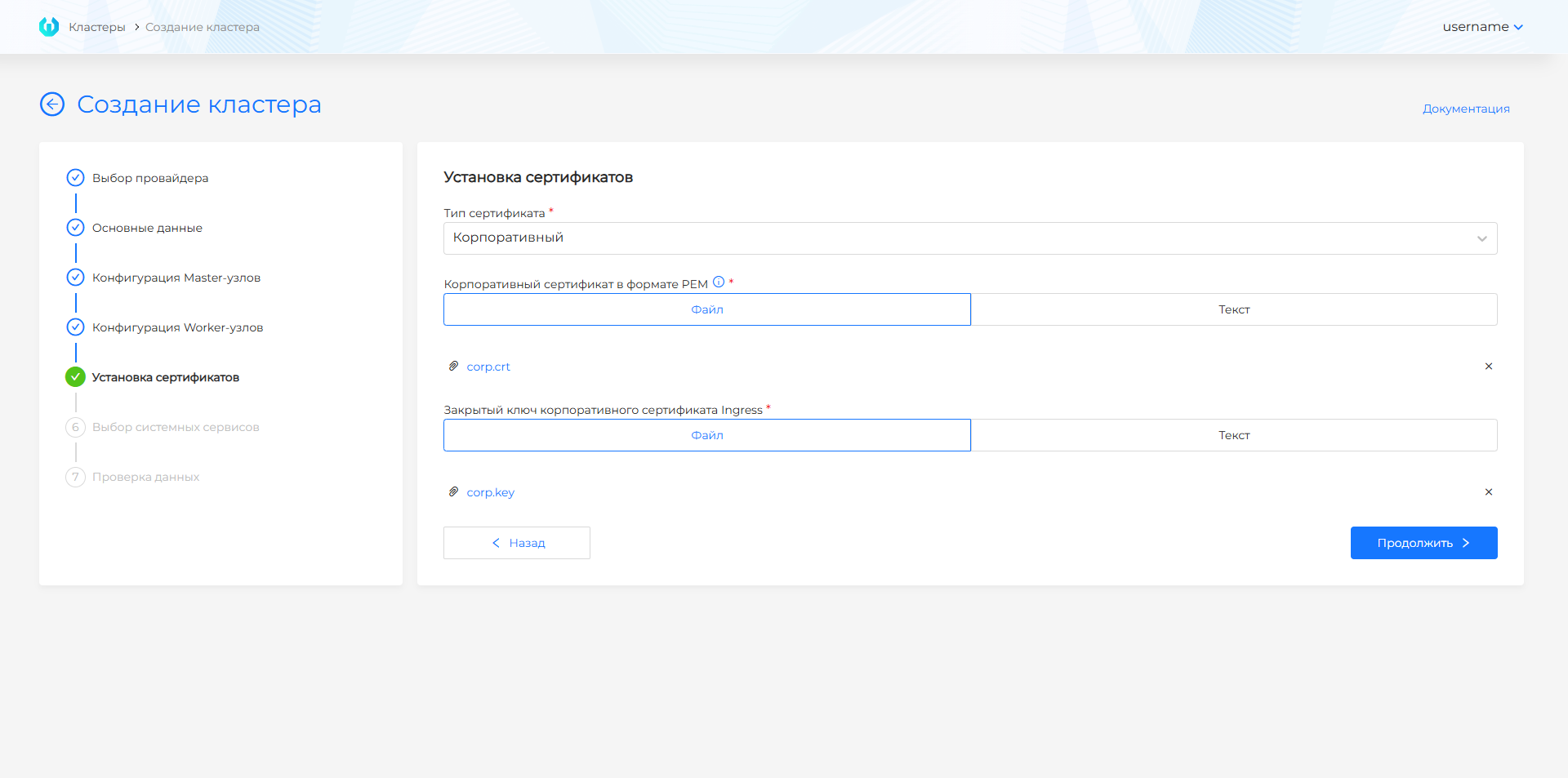
Task: Select Файл tab for private key
Action: click(706, 435)
